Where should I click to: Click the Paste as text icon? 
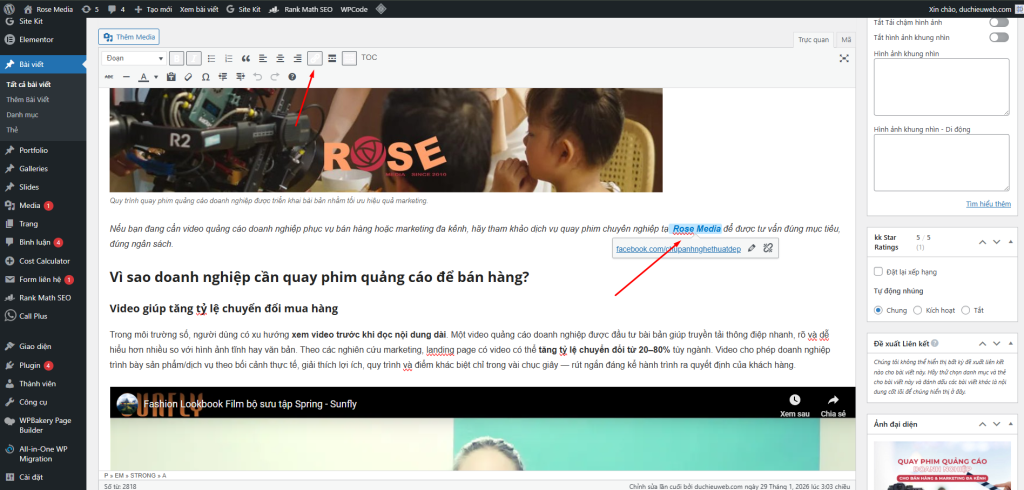(171, 76)
